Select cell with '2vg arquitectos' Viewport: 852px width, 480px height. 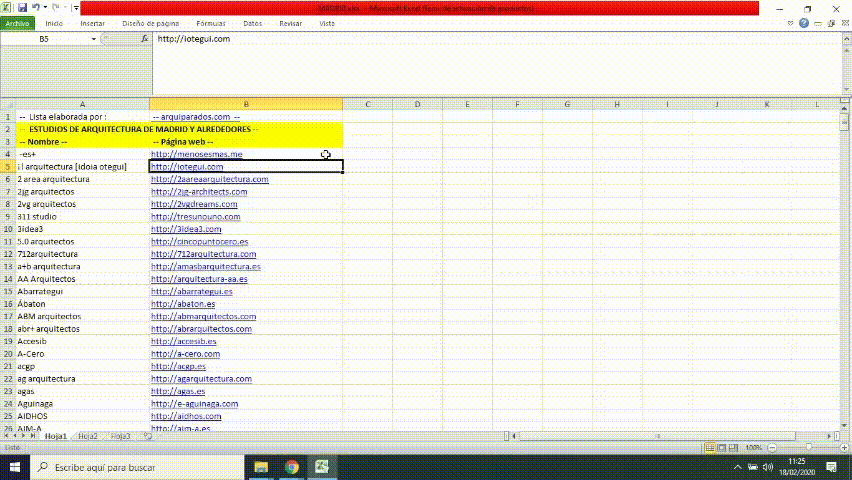pyautogui.click(x=82, y=204)
